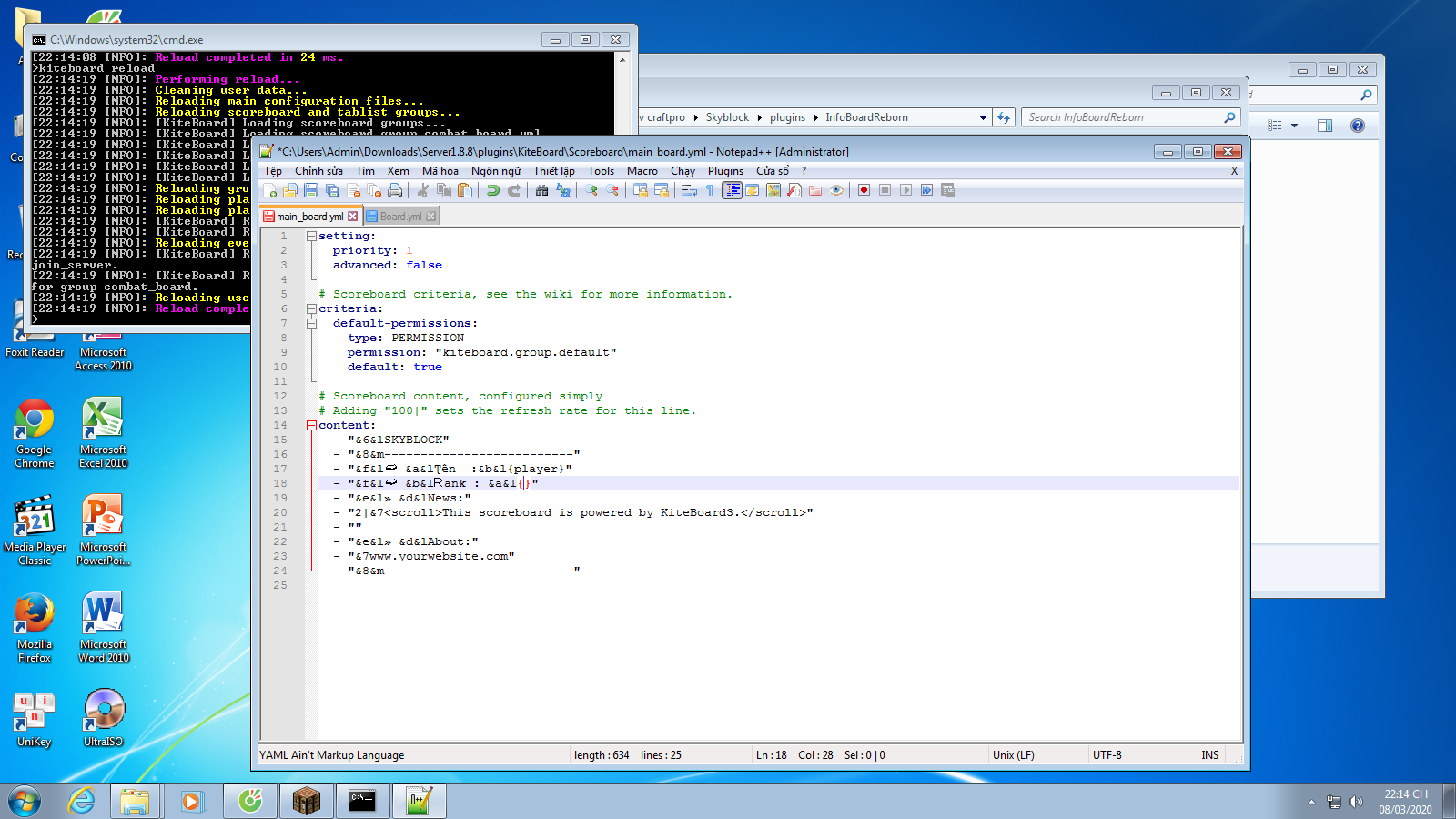Click the New file toolbar icon
This screenshot has width=1456, height=819.
pyautogui.click(x=269, y=190)
